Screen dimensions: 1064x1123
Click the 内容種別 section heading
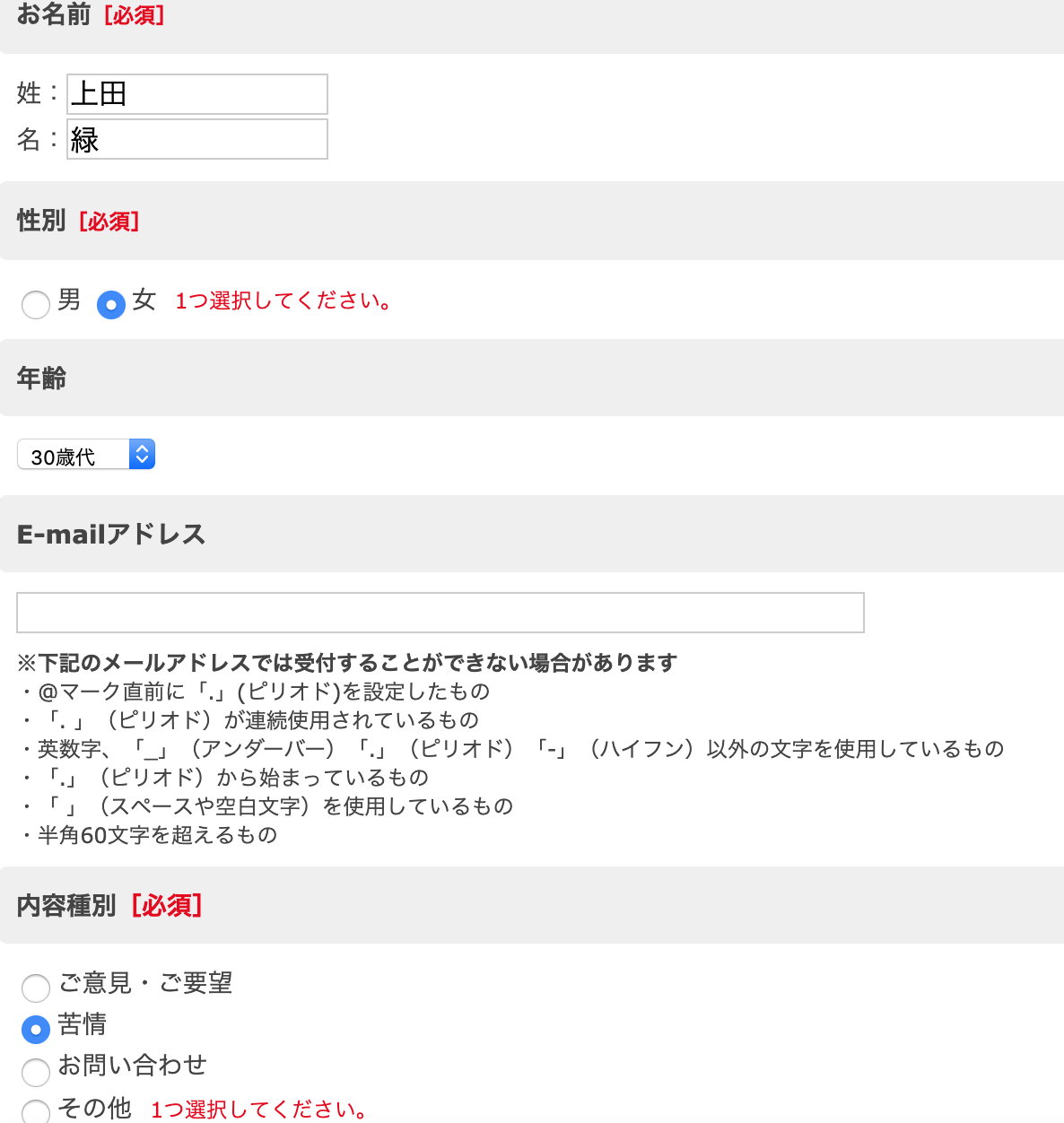tap(66, 906)
